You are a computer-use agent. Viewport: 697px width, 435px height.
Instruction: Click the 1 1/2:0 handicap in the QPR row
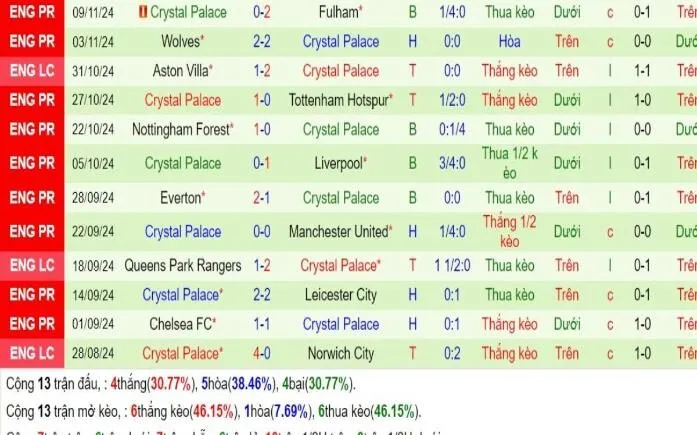(452, 266)
